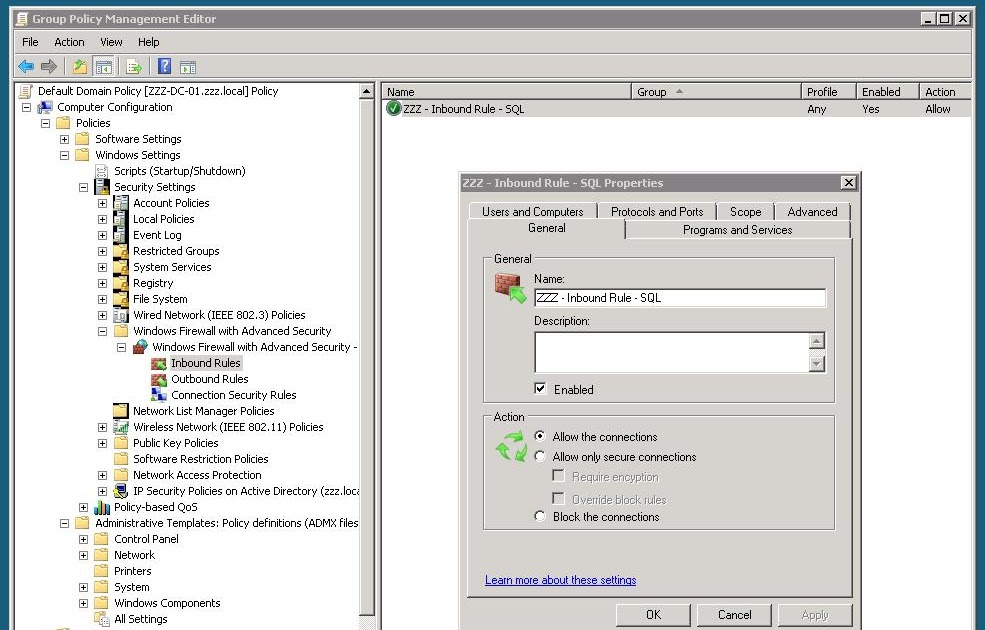Click the Back navigation arrow
Viewport: 985px width, 630px height.
point(25,66)
